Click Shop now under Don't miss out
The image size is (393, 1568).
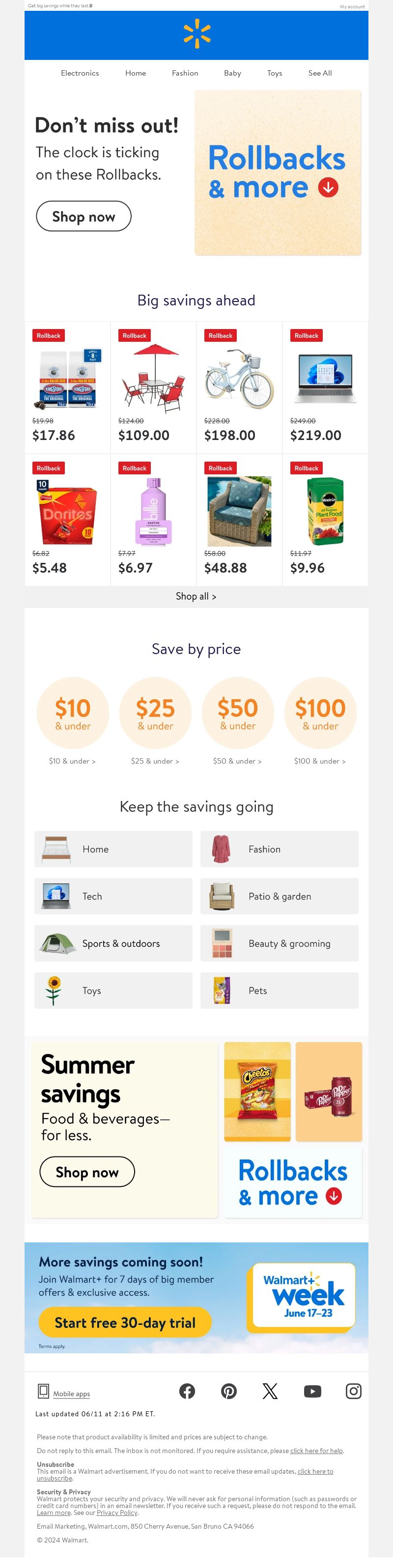pyautogui.click(x=84, y=216)
